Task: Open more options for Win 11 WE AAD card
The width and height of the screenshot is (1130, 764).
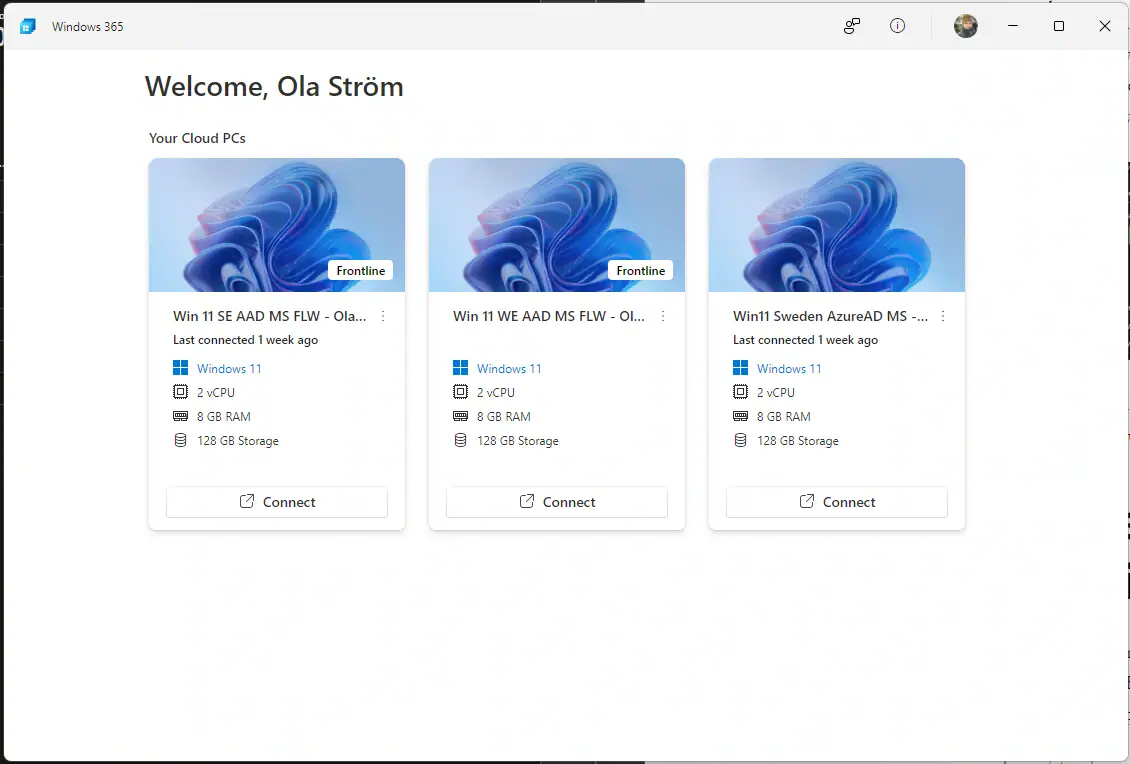Action: [x=663, y=317]
